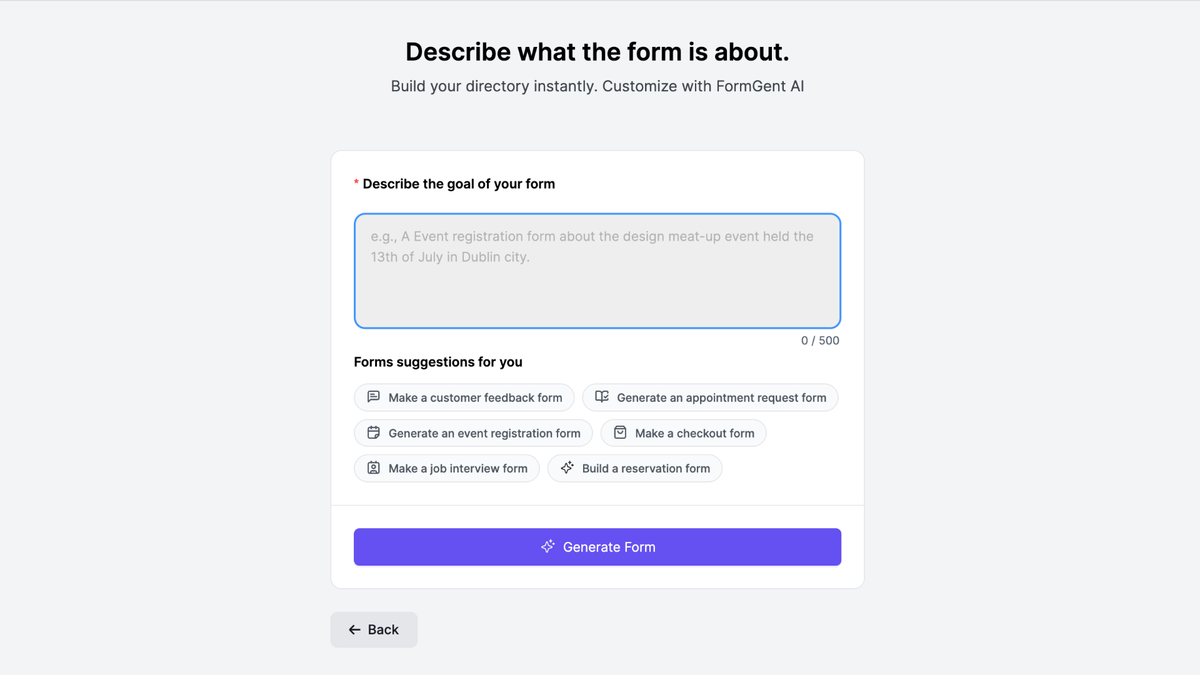
Task: Click the ID badge icon on job interview chip
Action: coord(372,467)
